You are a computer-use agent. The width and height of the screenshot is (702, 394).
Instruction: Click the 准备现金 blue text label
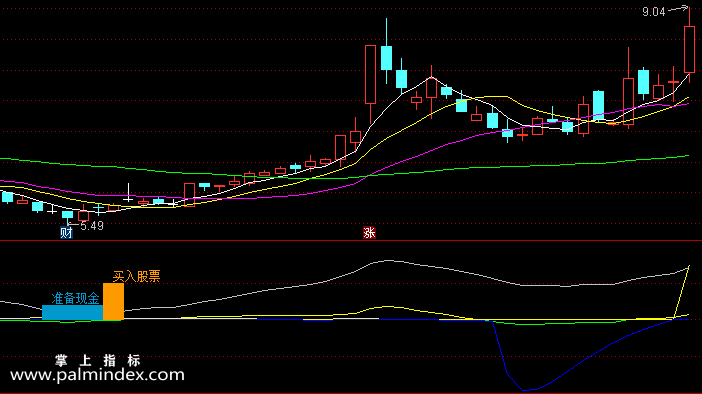[x=75, y=299]
